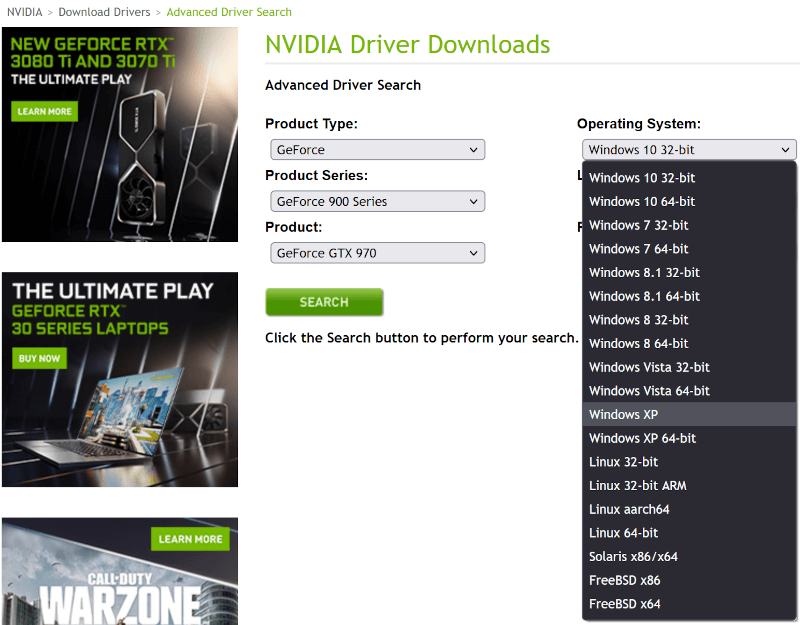Collapse the Operating System dropdown
This screenshot has width=800, height=625.
click(x=688, y=149)
